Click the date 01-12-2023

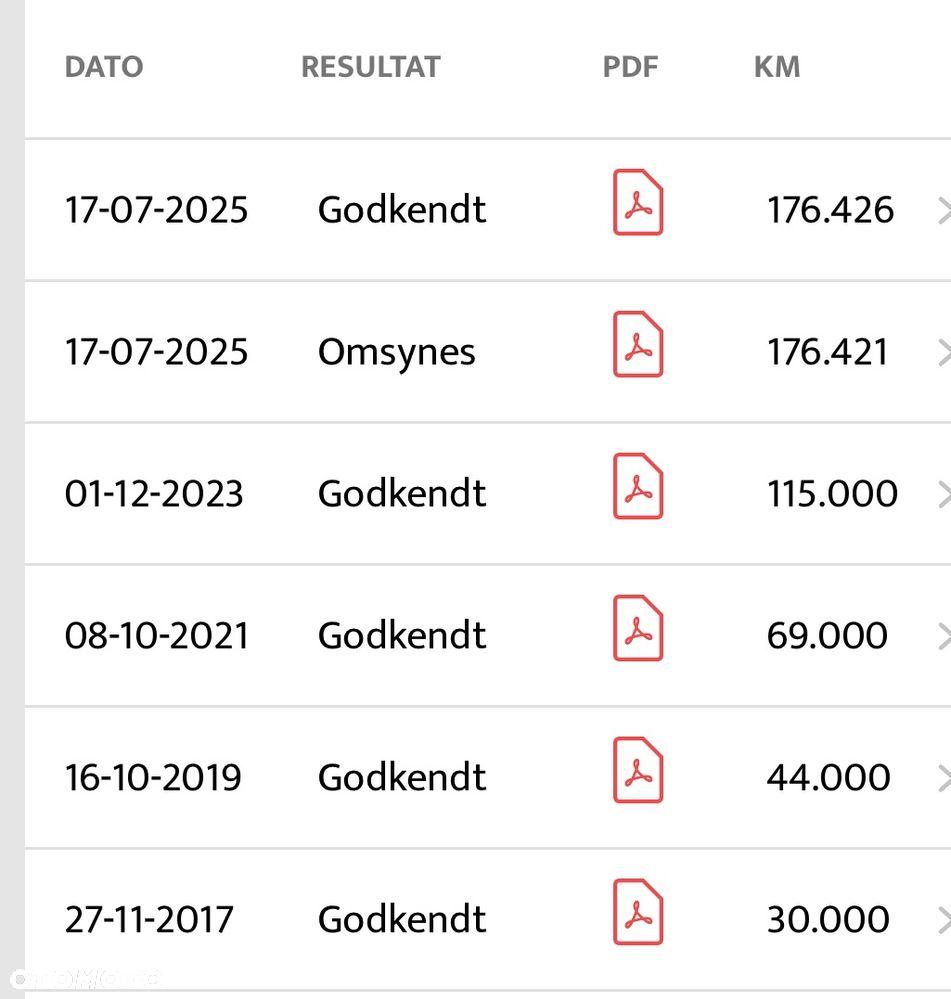[x=154, y=494]
